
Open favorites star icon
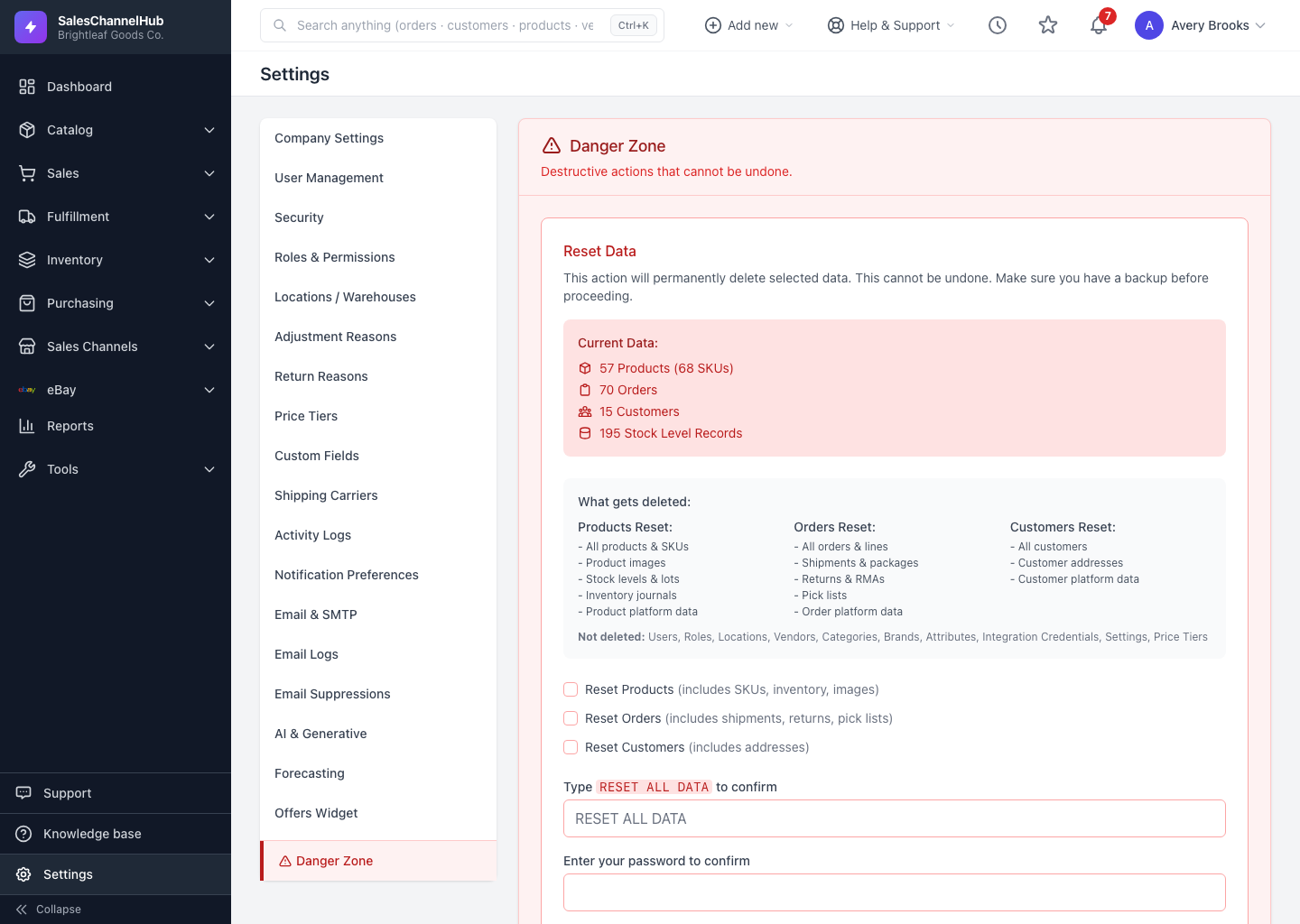click(x=1048, y=25)
